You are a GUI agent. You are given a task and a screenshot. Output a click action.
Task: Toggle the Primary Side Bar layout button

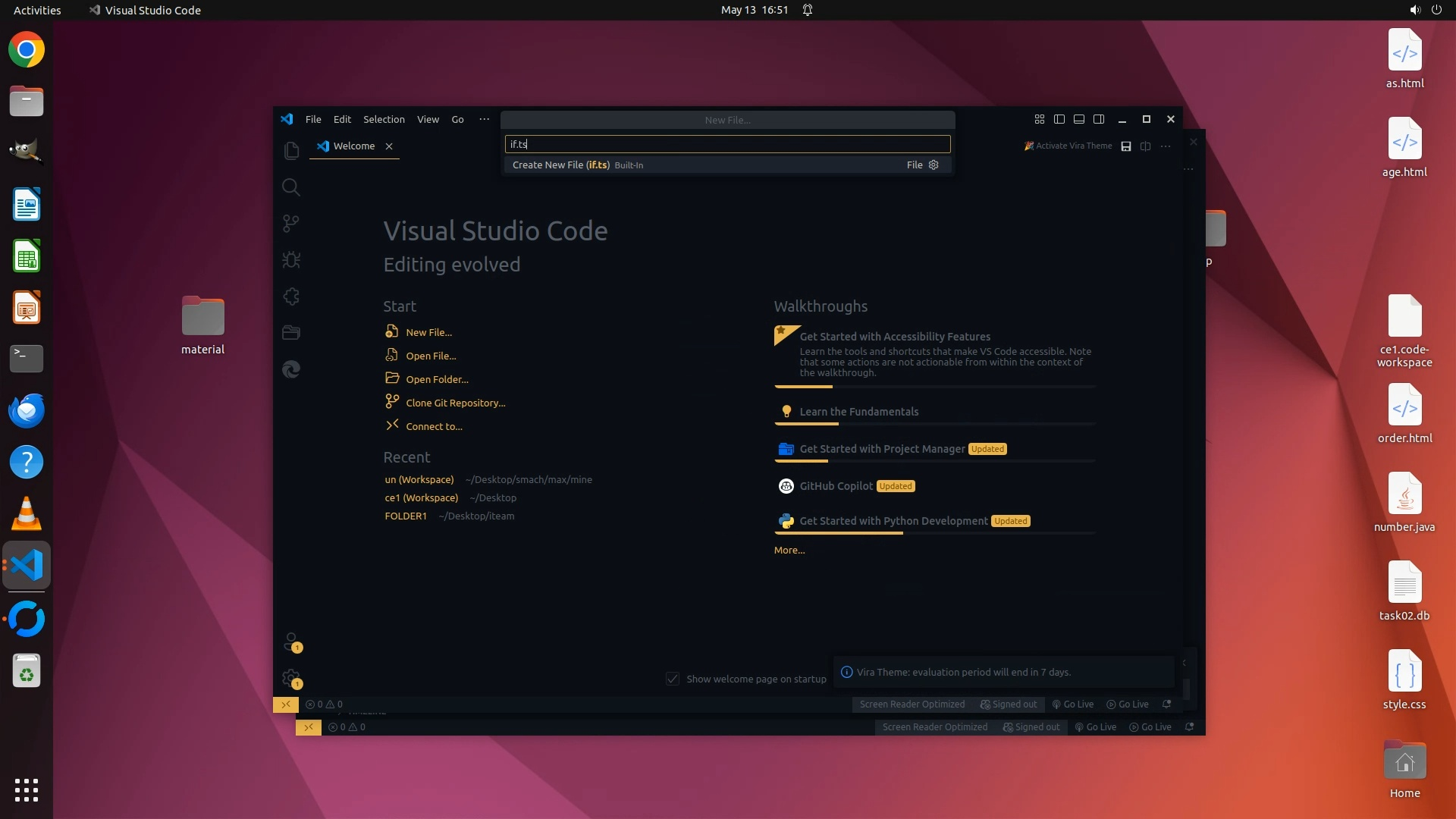(x=1059, y=119)
